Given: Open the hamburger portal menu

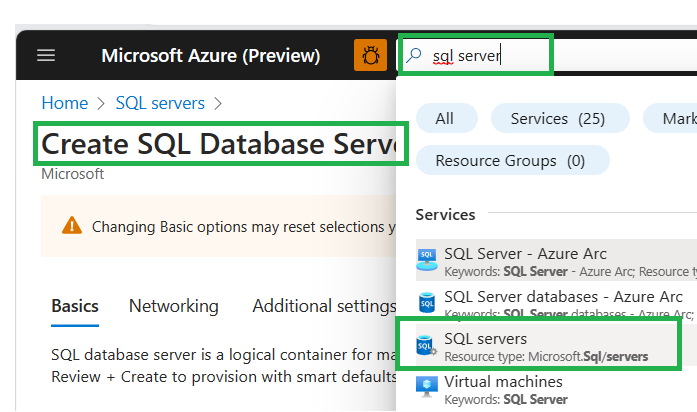Looking at the screenshot, I should tap(46, 56).
